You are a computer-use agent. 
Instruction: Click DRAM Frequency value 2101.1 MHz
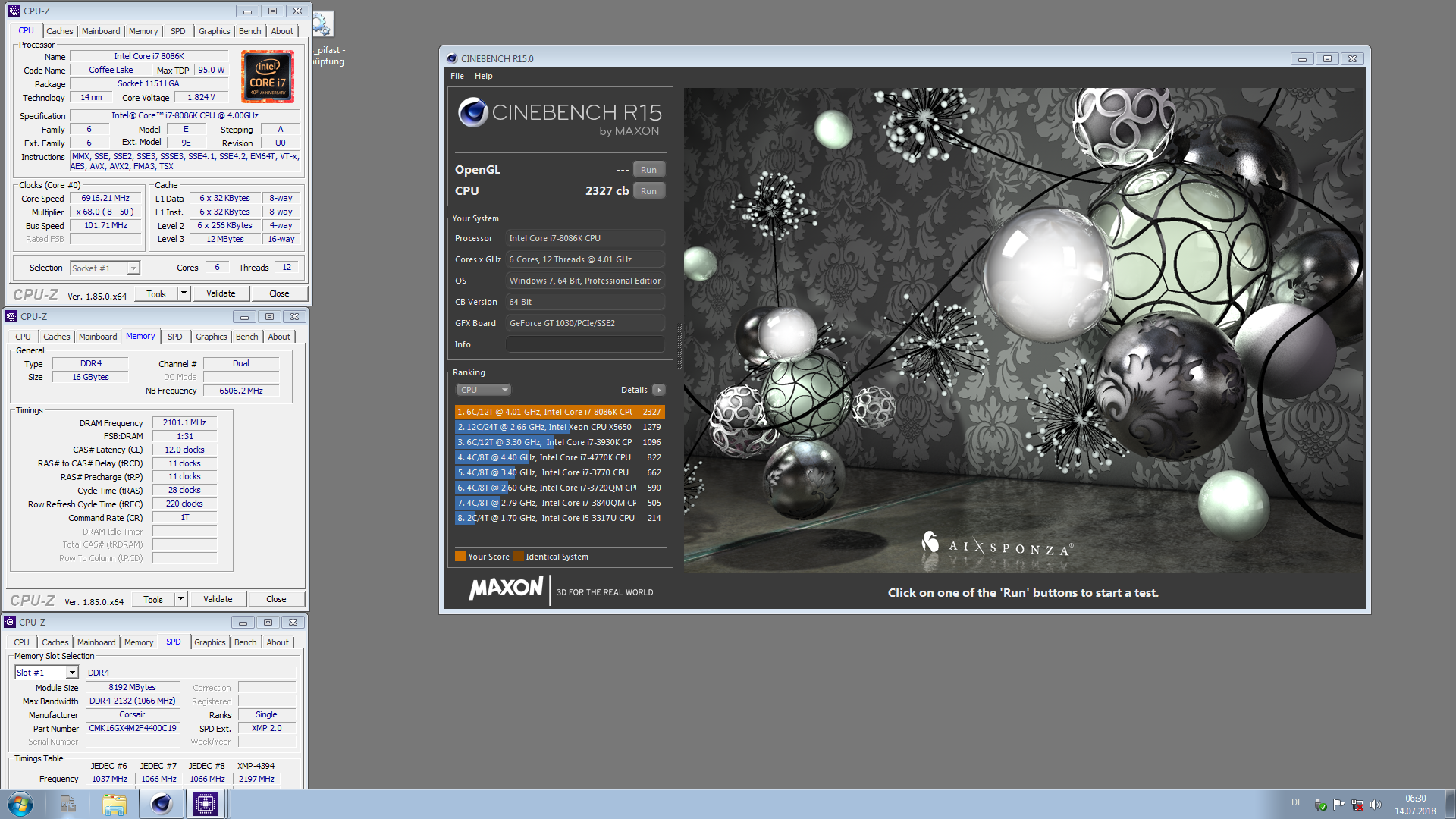184,422
